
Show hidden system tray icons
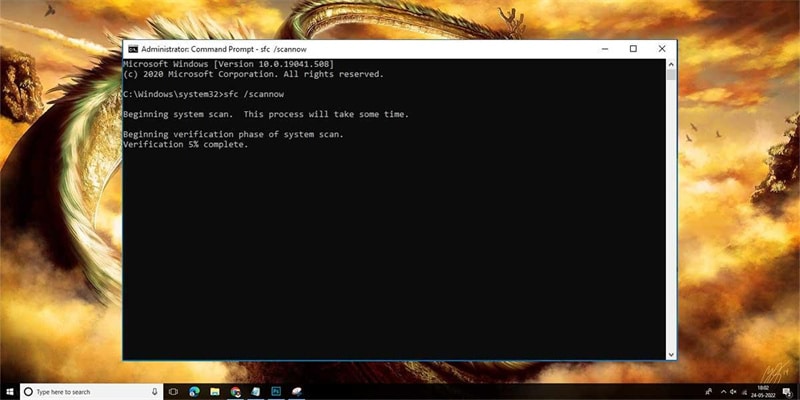click(723, 392)
